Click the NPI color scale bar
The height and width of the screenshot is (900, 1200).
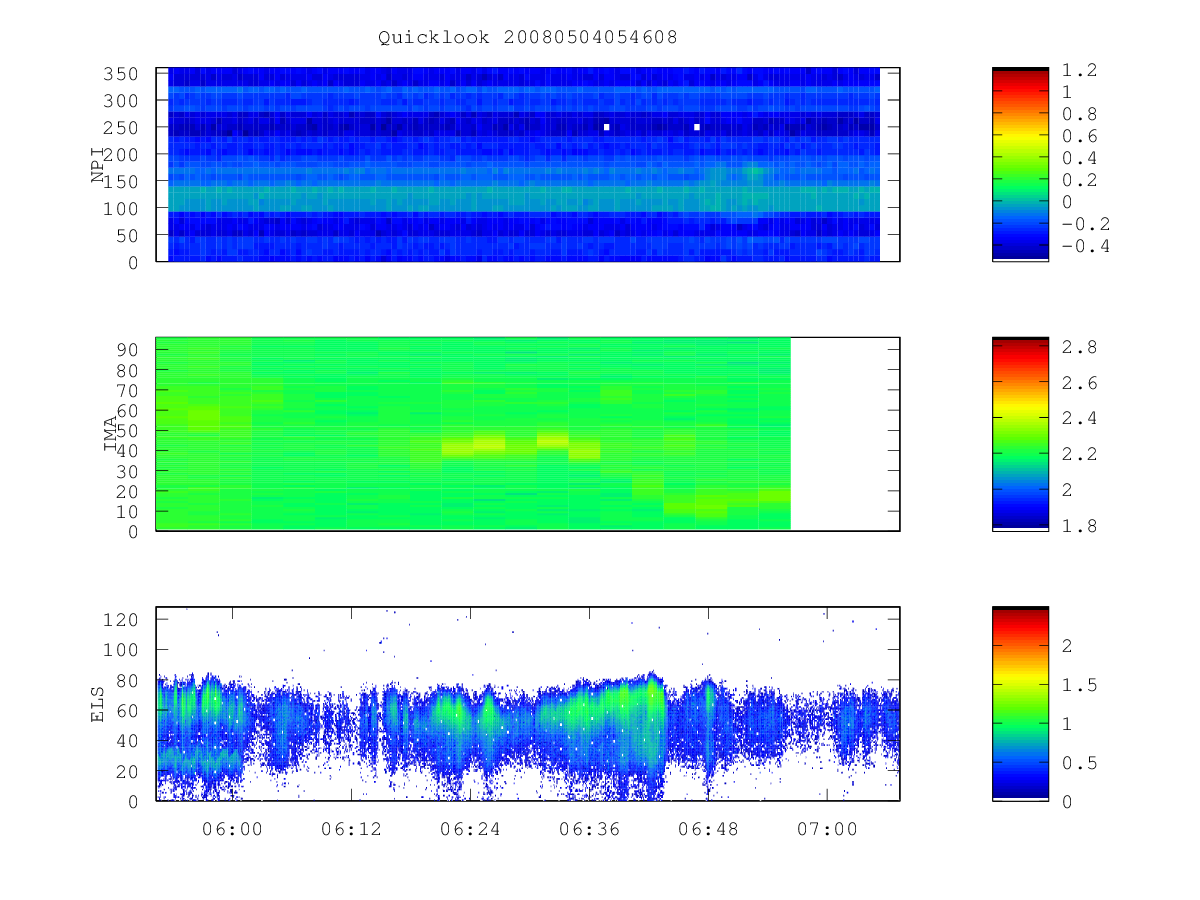pos(1020,165)
